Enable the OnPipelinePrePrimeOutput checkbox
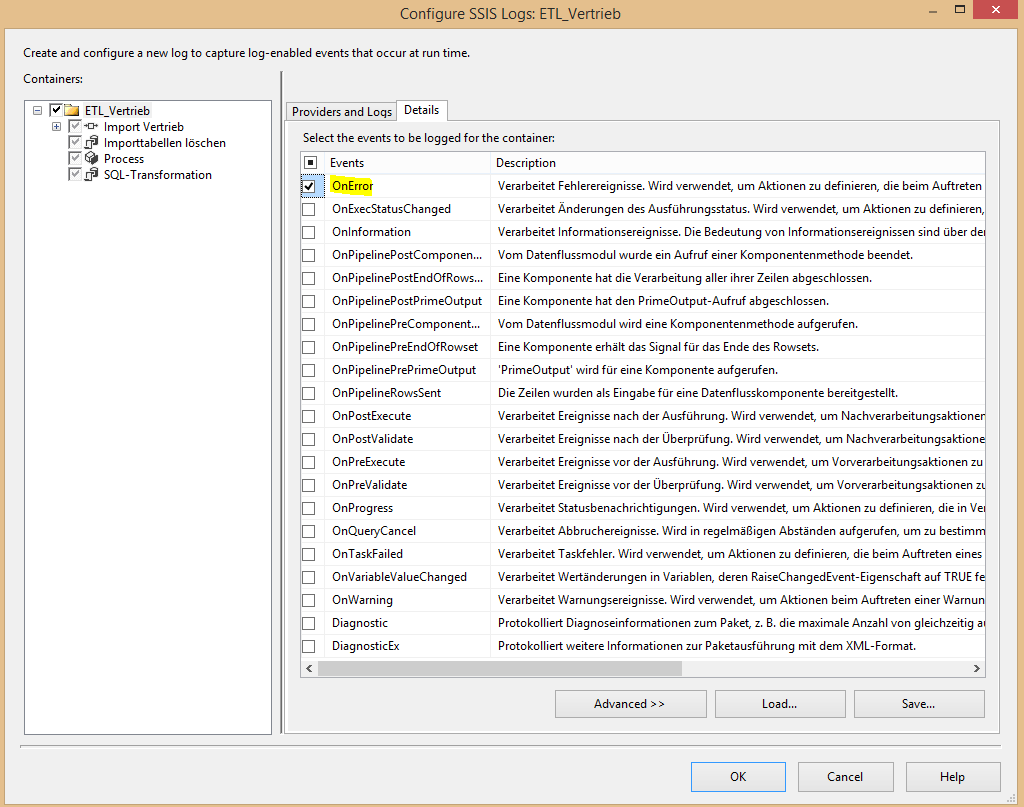The image size is (1024, 807). pyautogui.click(x=309, y=370)
